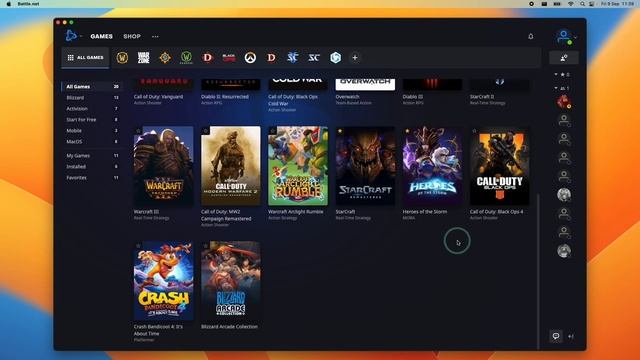Viewport: 640px width, 360px height.
Task: Toggle favorite star on Heroes of the Storm
Action: 407,131
